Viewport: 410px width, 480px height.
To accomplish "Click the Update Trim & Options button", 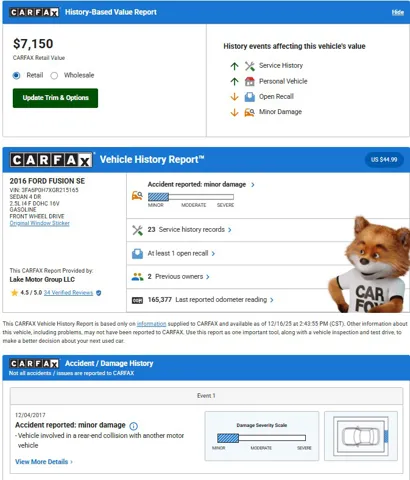I will [55, 98].
